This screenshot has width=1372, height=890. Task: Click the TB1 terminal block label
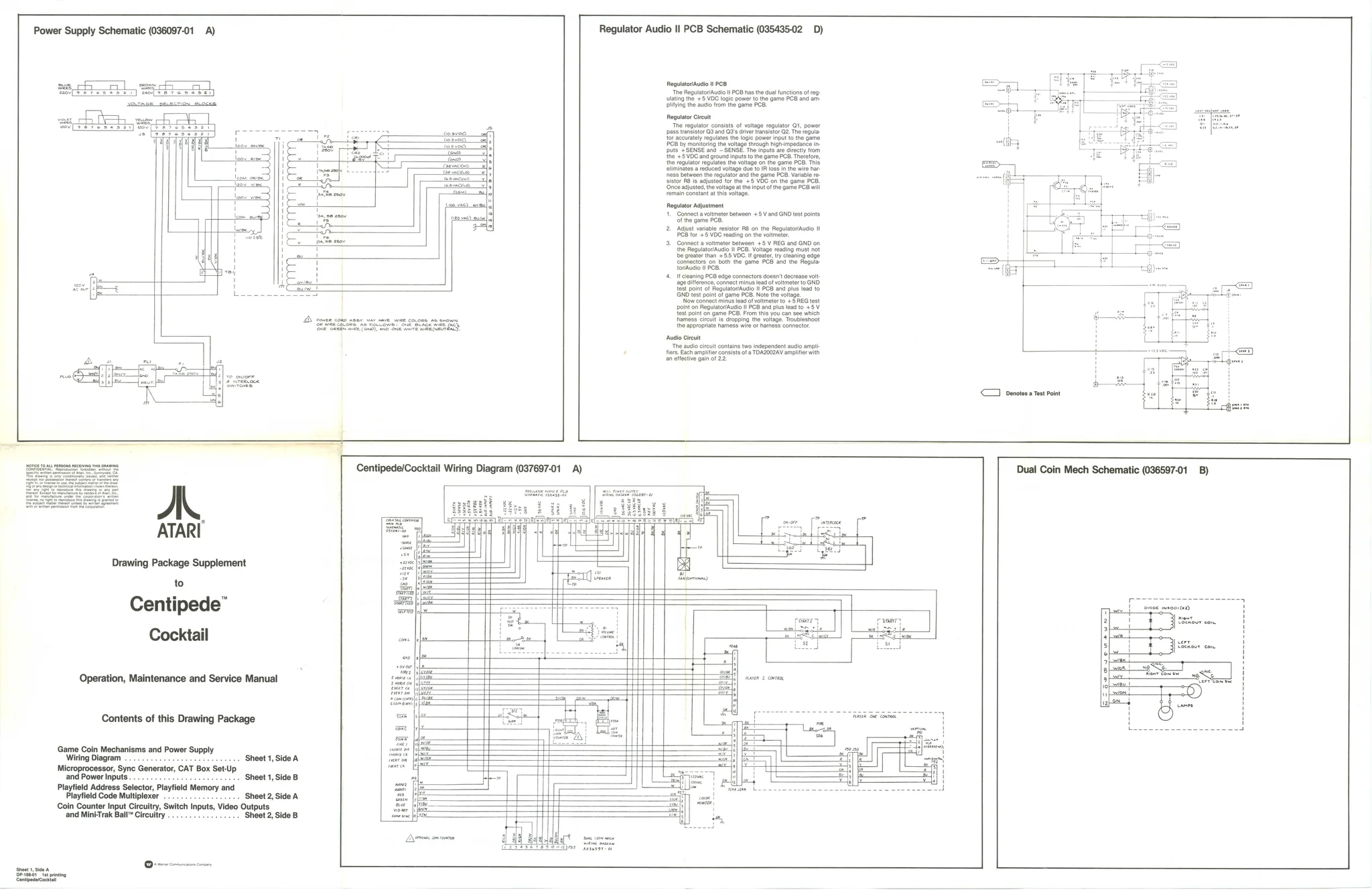pos(228,273)
